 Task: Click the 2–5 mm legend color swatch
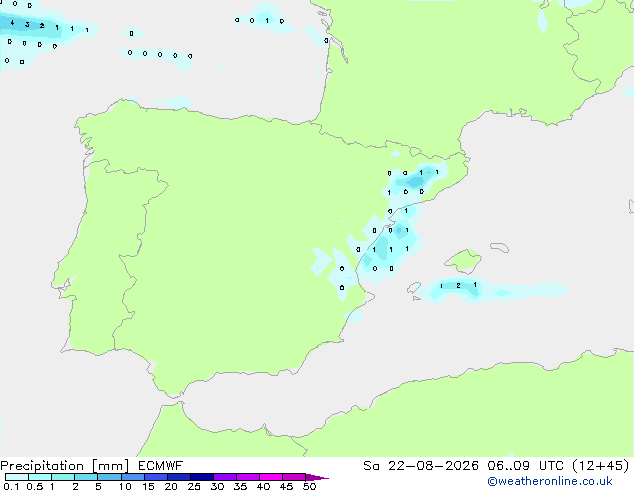(86, 477)
